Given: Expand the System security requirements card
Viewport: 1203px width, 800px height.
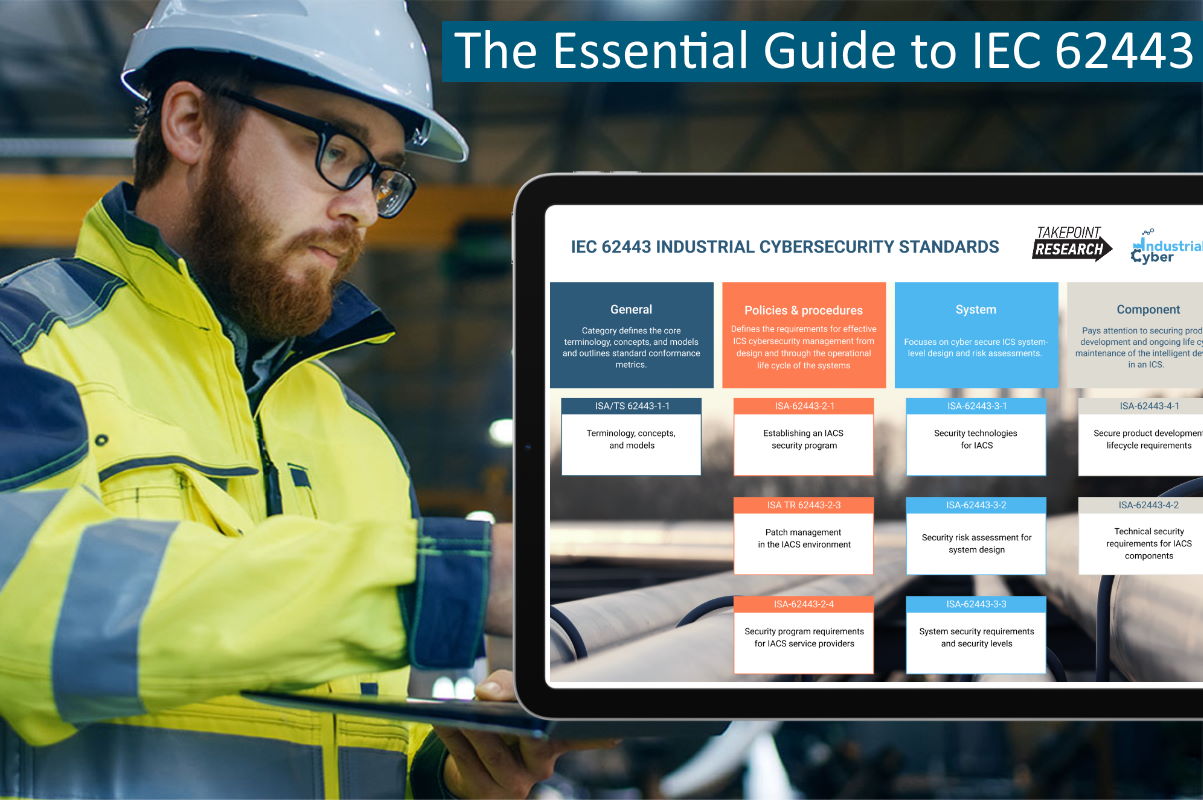Looking at the screenshot, I should (975, 638).
